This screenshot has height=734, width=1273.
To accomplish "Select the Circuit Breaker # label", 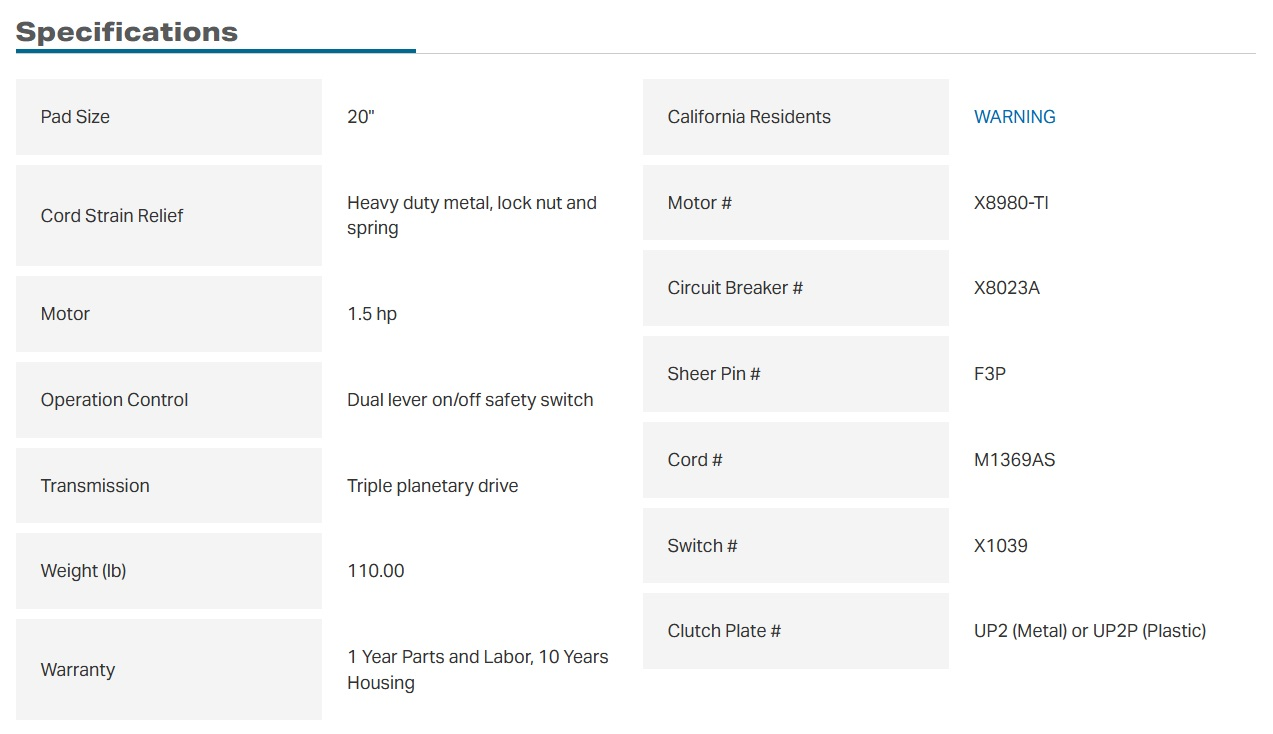I will pyautogui.click(x=735, y=288).
